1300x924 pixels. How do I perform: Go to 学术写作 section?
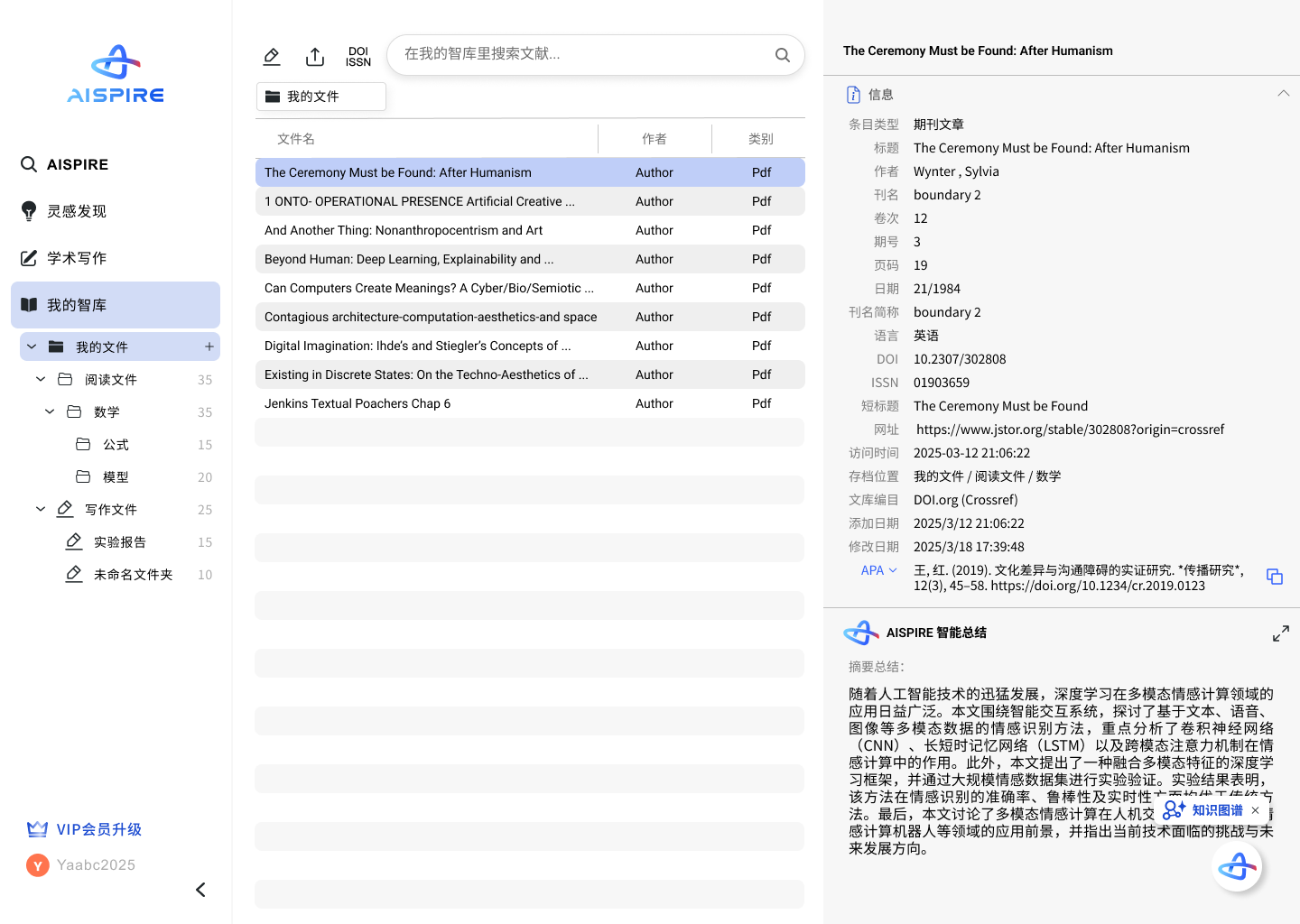coord(77,258)
